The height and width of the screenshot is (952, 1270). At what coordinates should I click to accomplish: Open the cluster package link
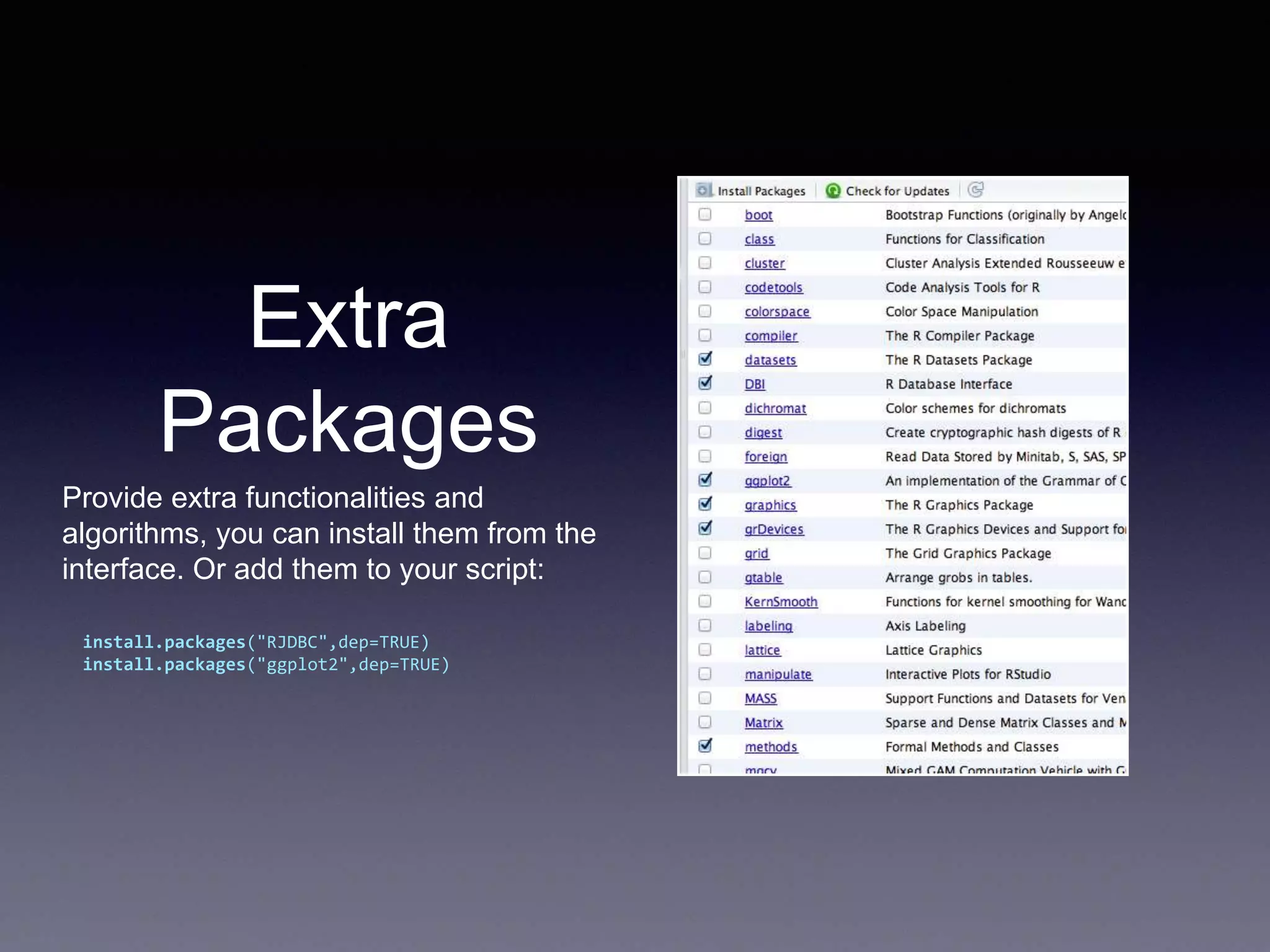point(765,263)
